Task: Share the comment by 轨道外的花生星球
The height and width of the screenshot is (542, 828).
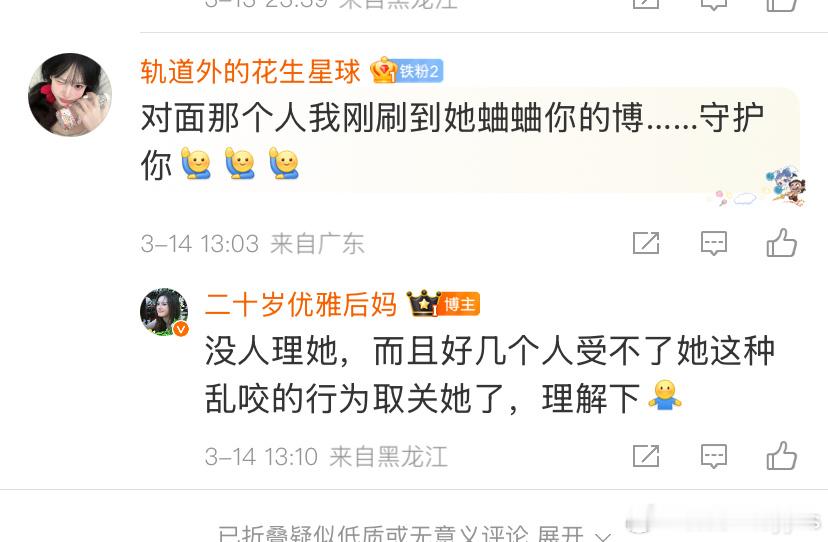Action: (x=646, y=244)
